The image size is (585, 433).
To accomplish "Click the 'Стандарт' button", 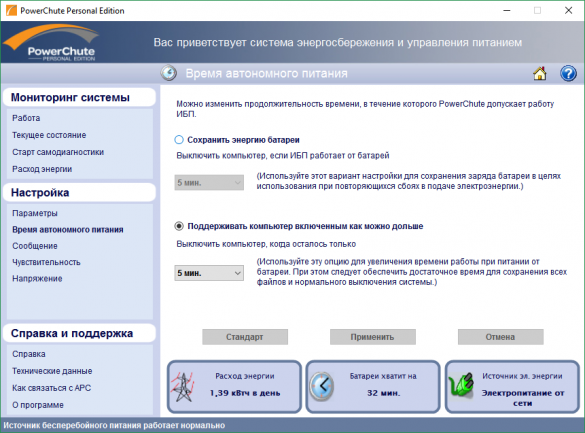I will [x=245, y=337].
